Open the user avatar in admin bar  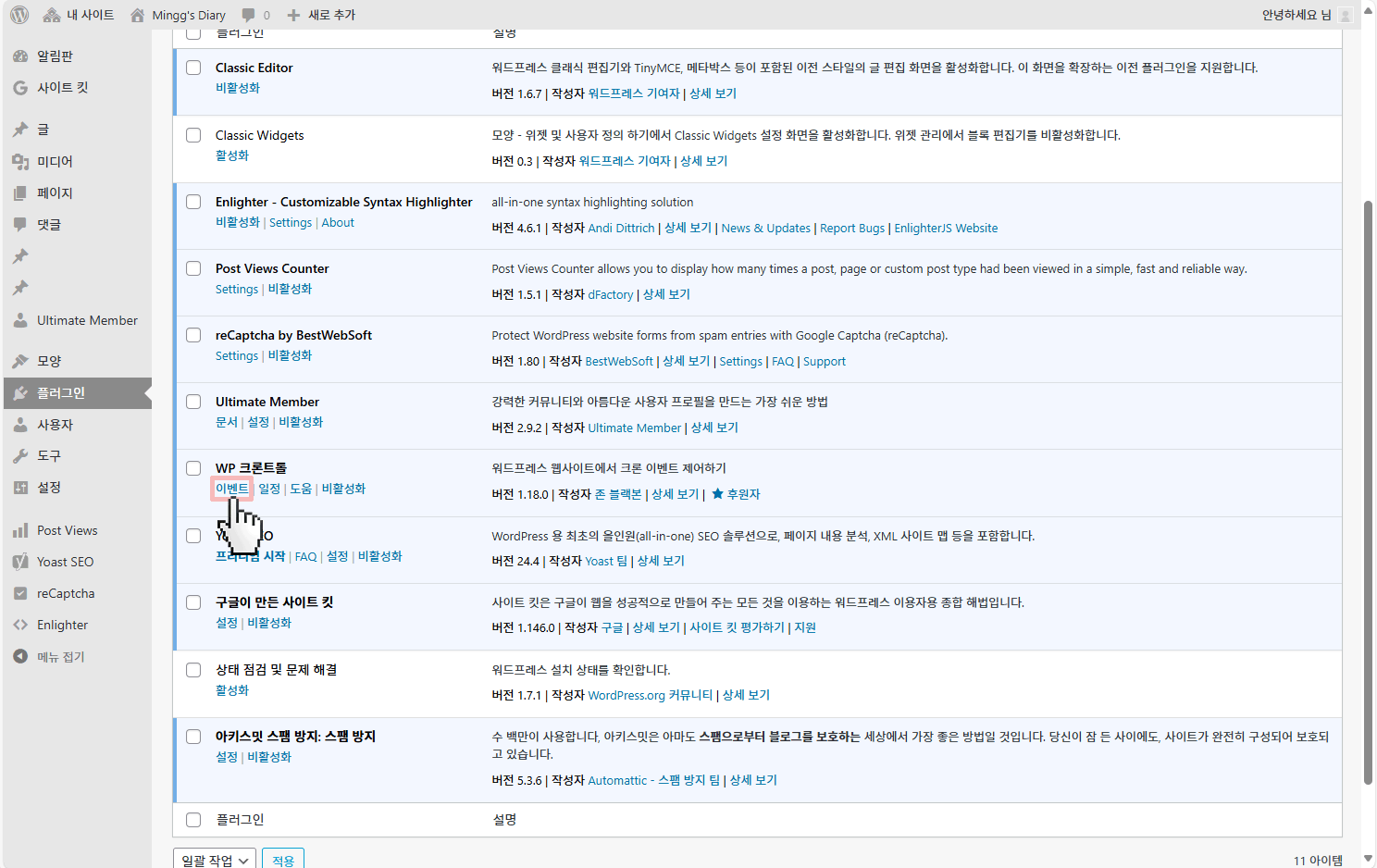[x=1346, y=15]
